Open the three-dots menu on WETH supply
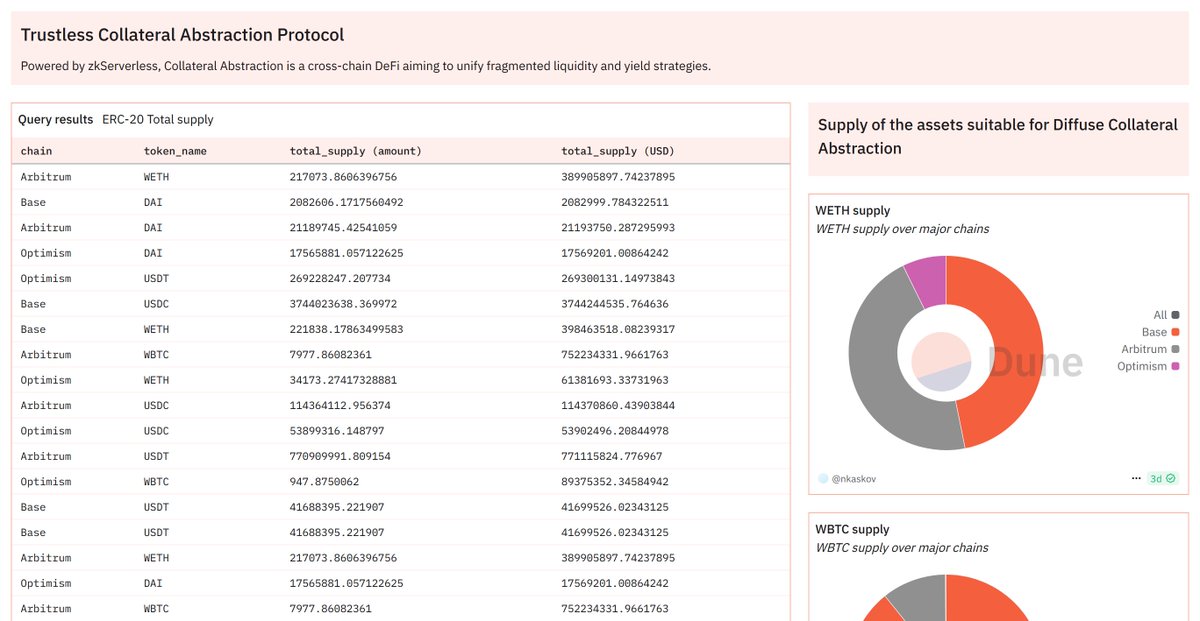1200x621 pixels. (1136, 479)
